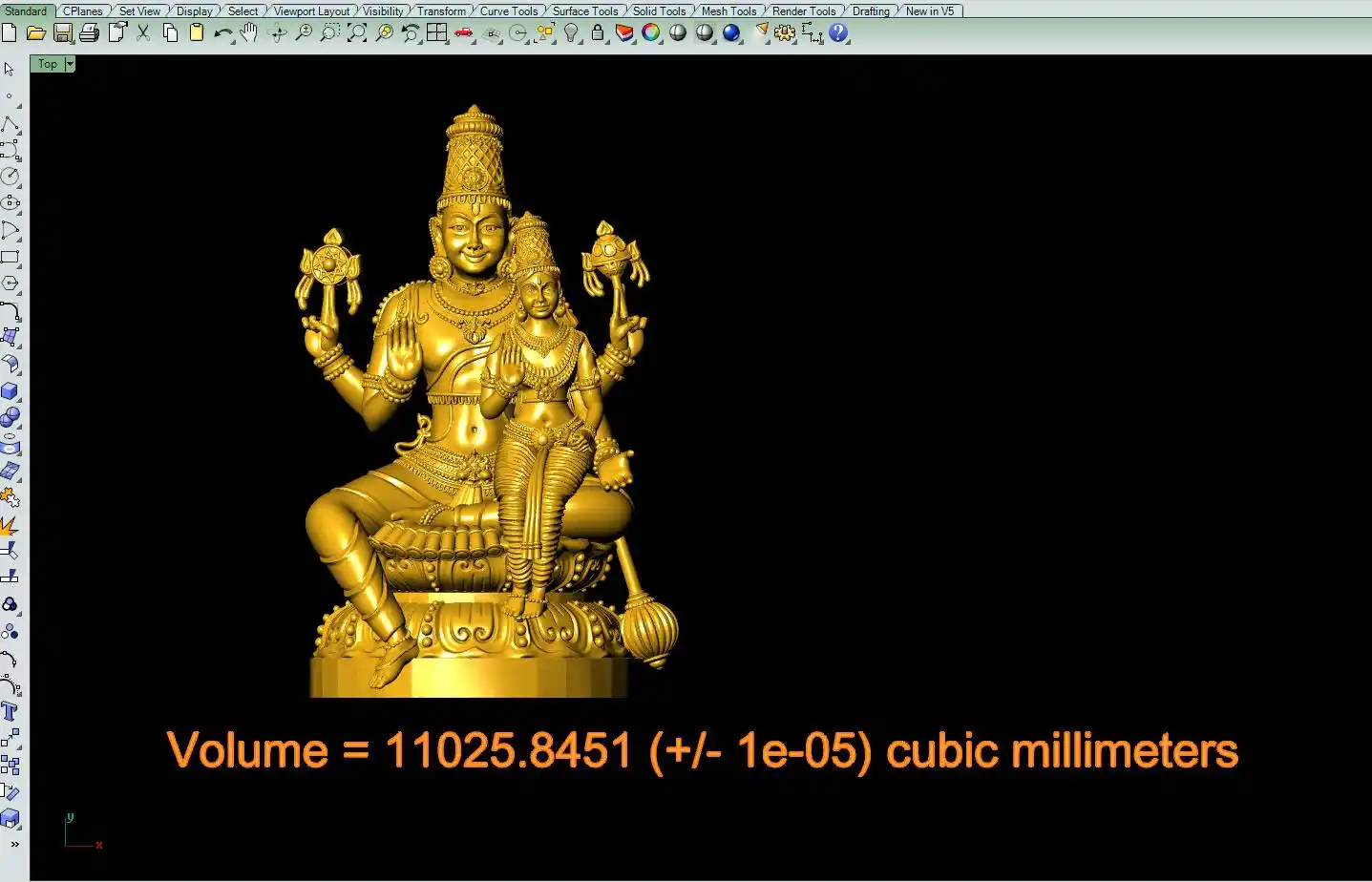Switch to the Mesh Tools tab

(x=728, y=10)
